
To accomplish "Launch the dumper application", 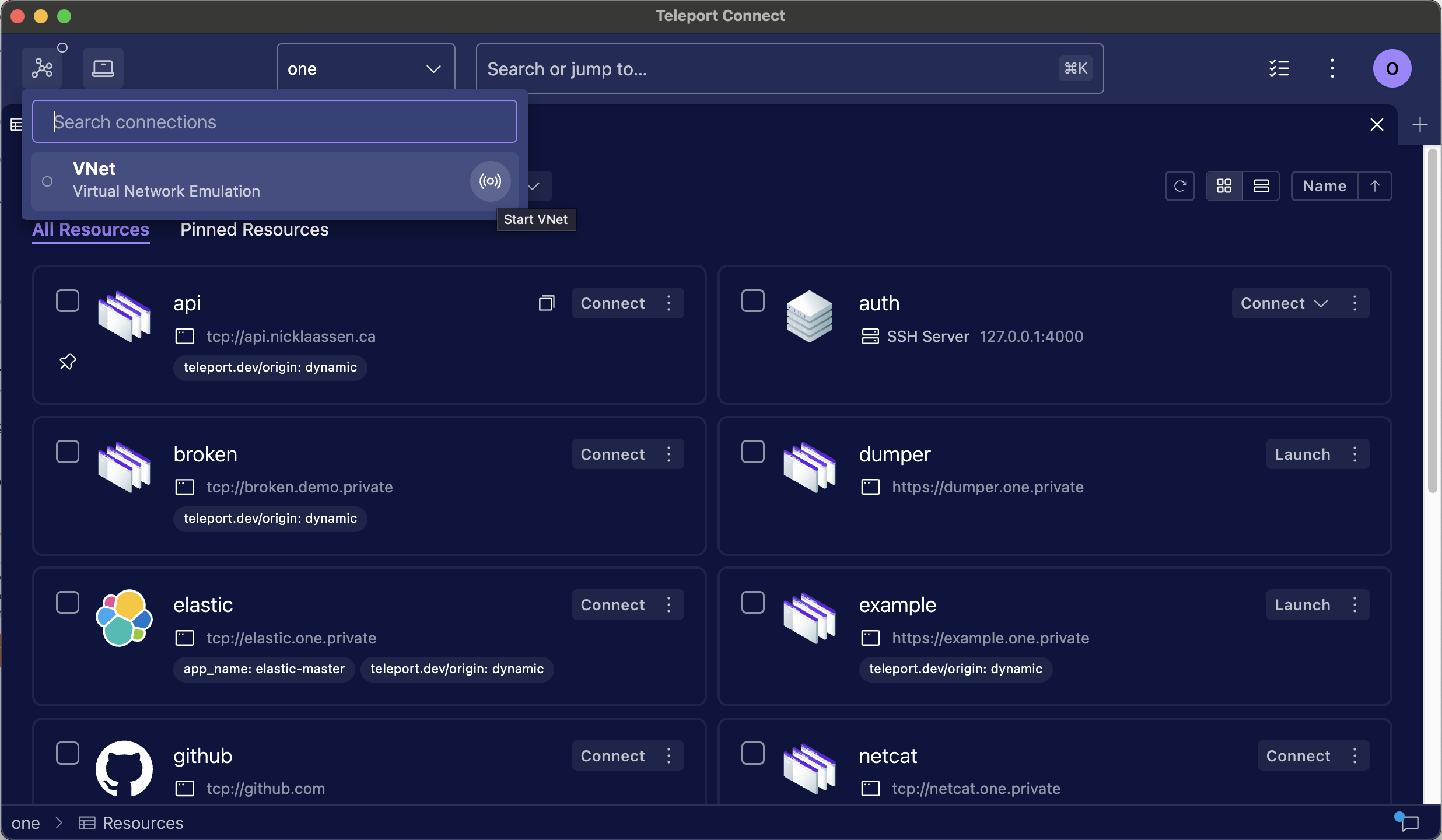I will click(x=1302, y=453).
